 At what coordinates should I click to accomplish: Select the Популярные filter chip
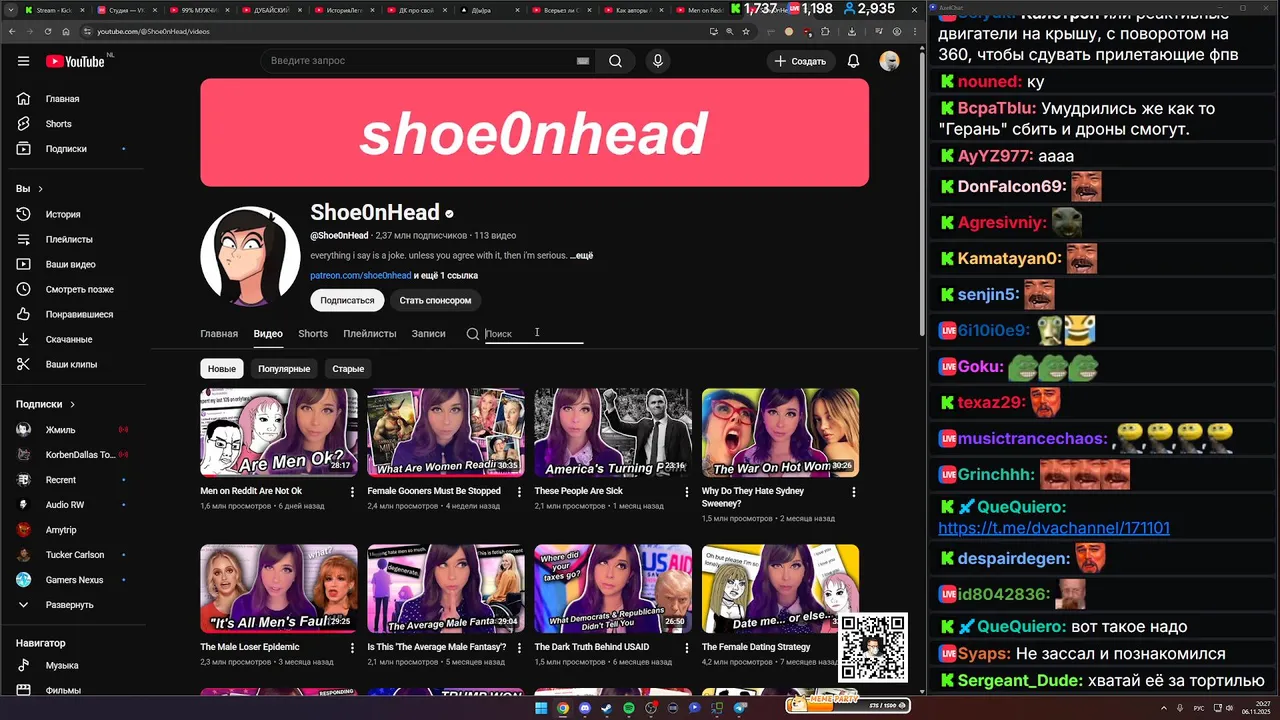[284, 369]
